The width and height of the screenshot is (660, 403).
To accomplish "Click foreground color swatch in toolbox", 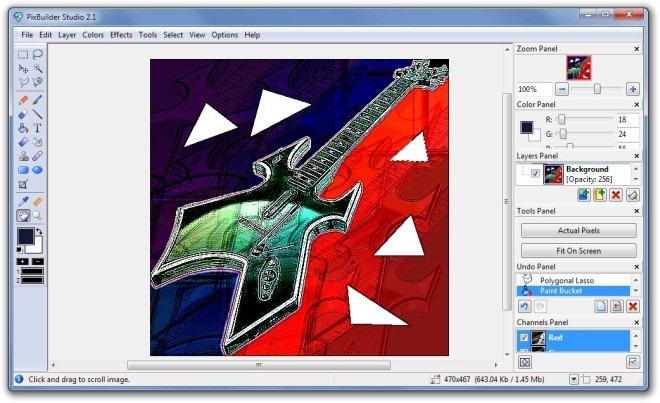I will (25, 236).
